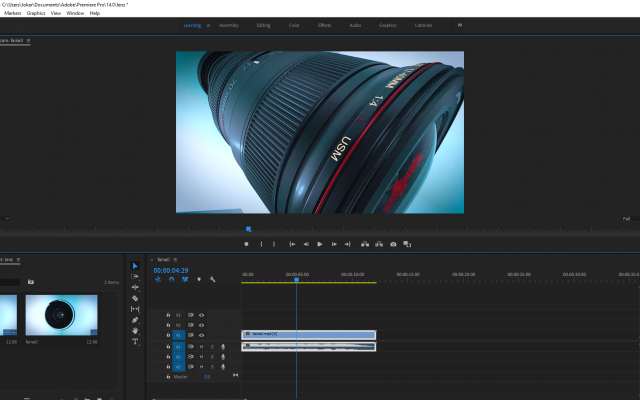Toggle track output eye for middle video track

(201, 325)
